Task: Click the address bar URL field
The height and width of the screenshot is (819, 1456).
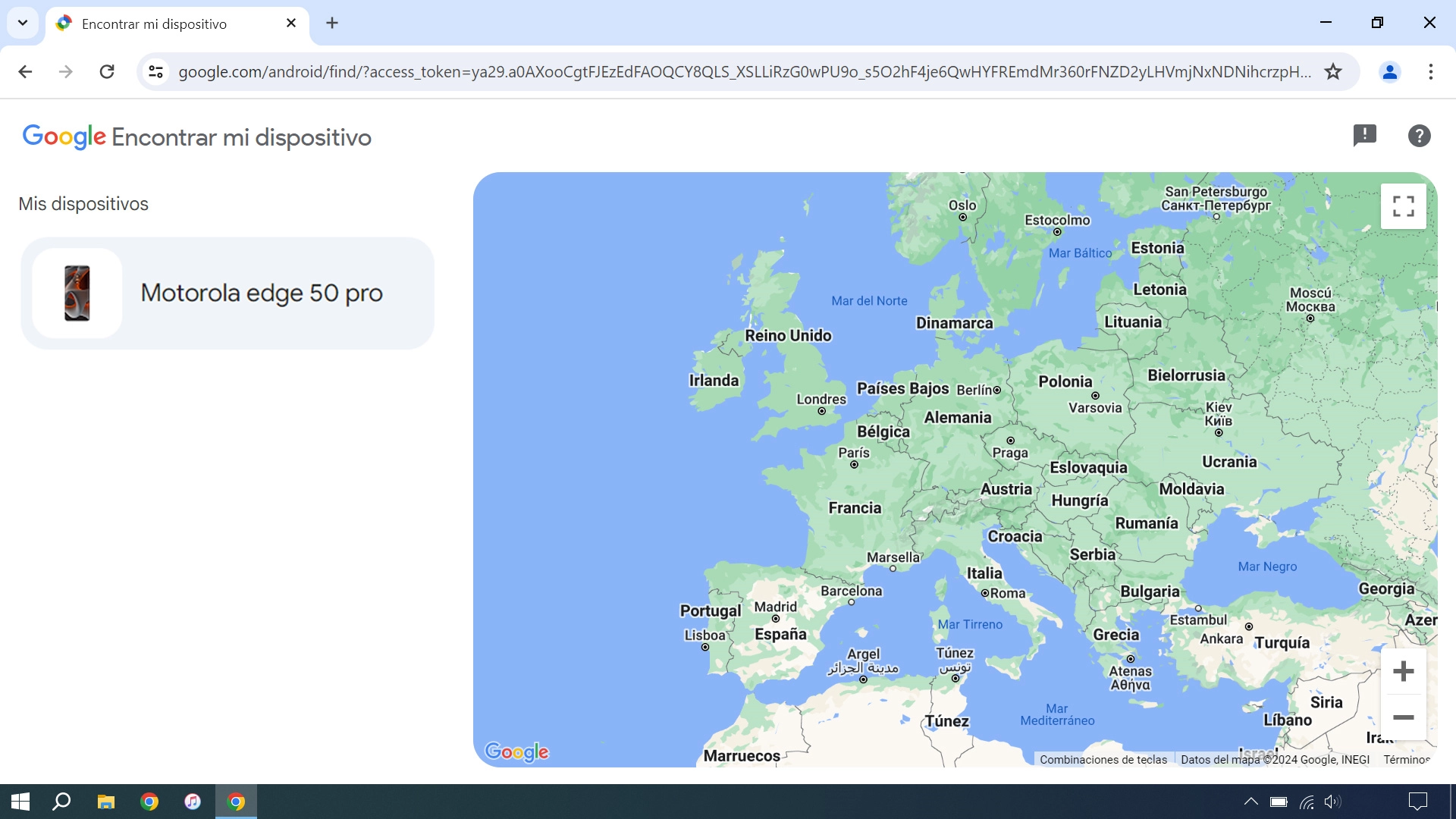Action: 743,72
